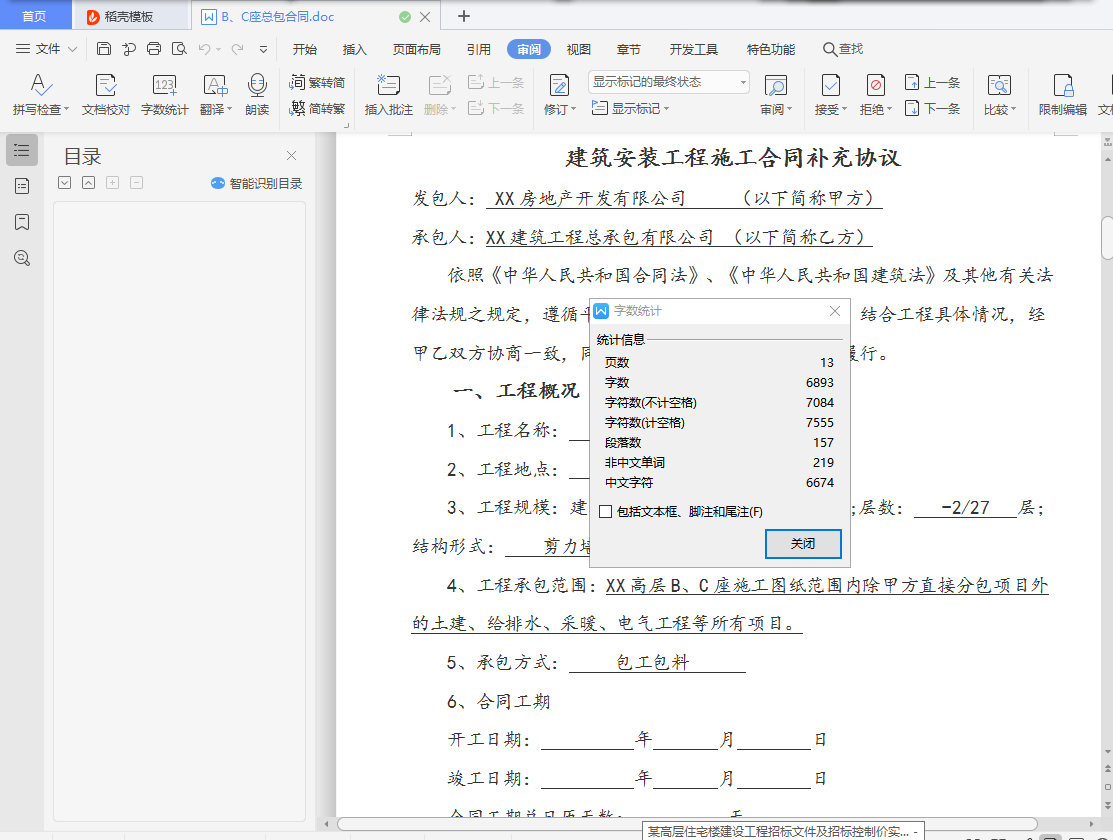This screenshot has width=1113, height=840.
Task: Click the 翻译 translate icon
Action: pos(215,85)
